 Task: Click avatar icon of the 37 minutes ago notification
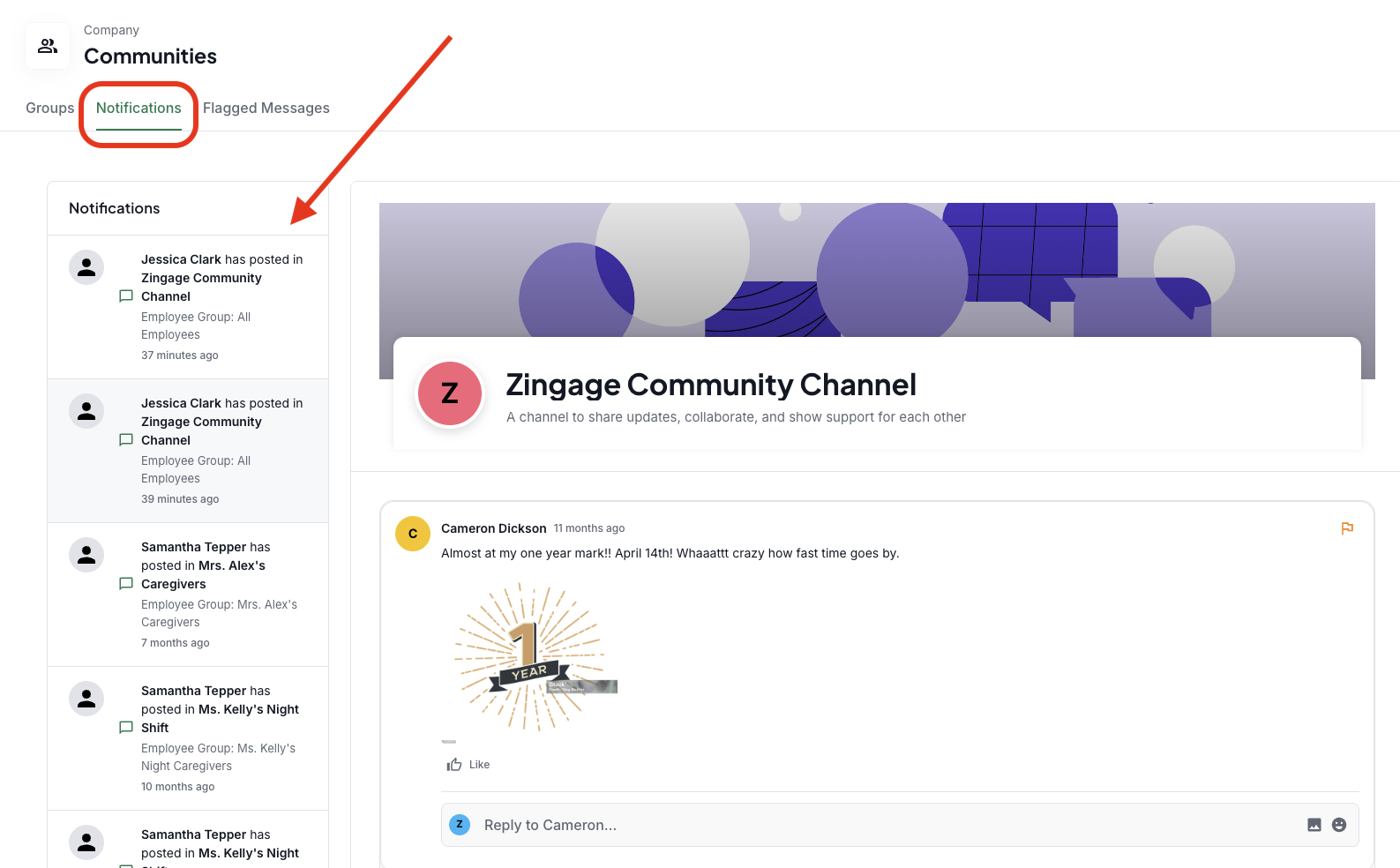pos(86,267)
